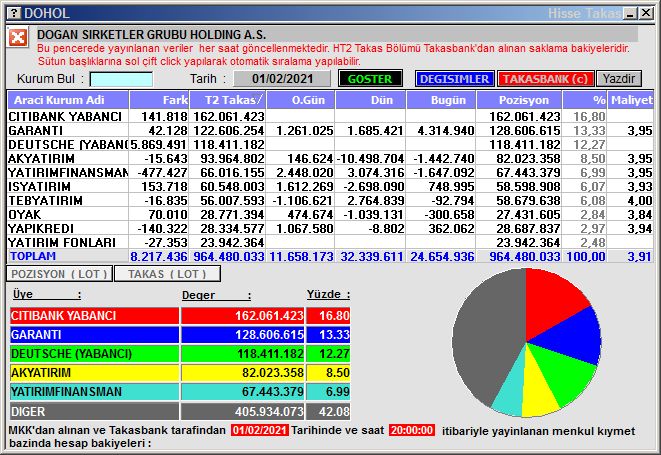
Task: Click TOPLAM Fark value 8.217.436
Action: click(x=159, y=256)
